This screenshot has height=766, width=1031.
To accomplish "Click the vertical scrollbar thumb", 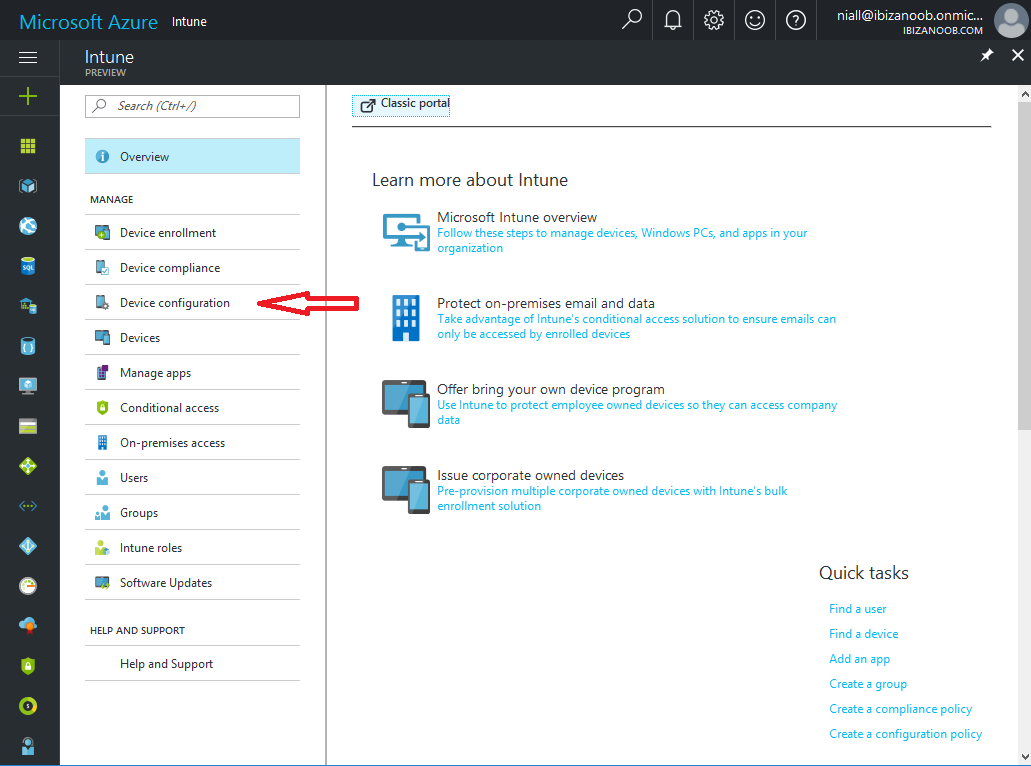I will point(1024,266).
